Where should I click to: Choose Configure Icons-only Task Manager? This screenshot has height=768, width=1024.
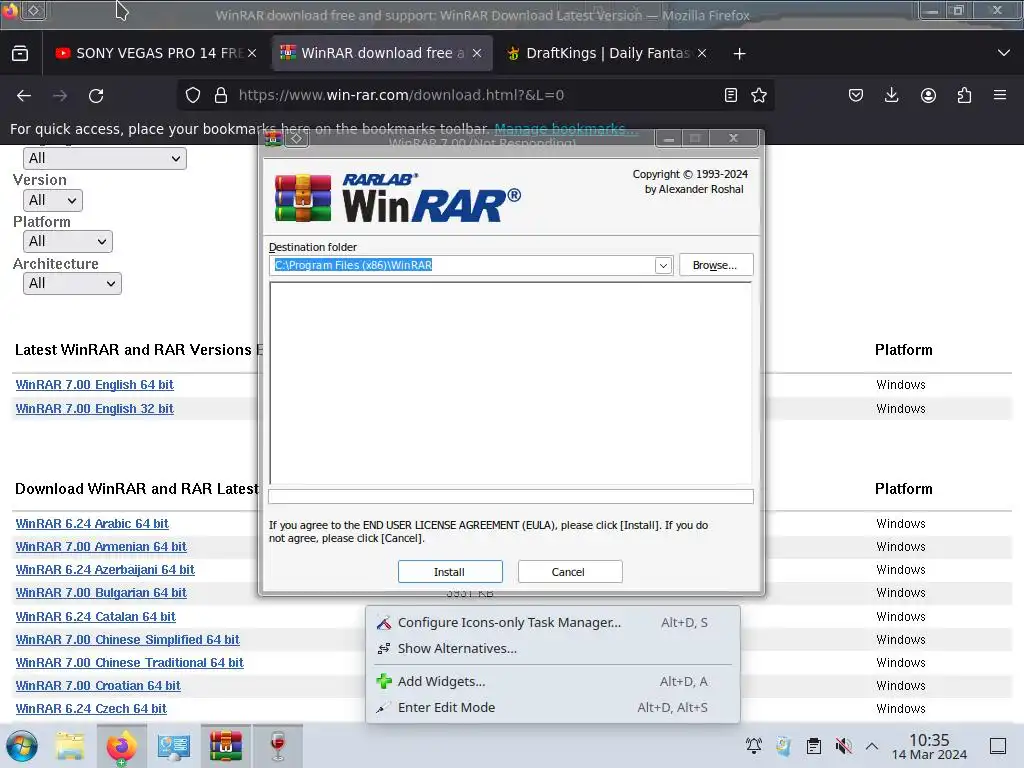click(x=552, y=622)
